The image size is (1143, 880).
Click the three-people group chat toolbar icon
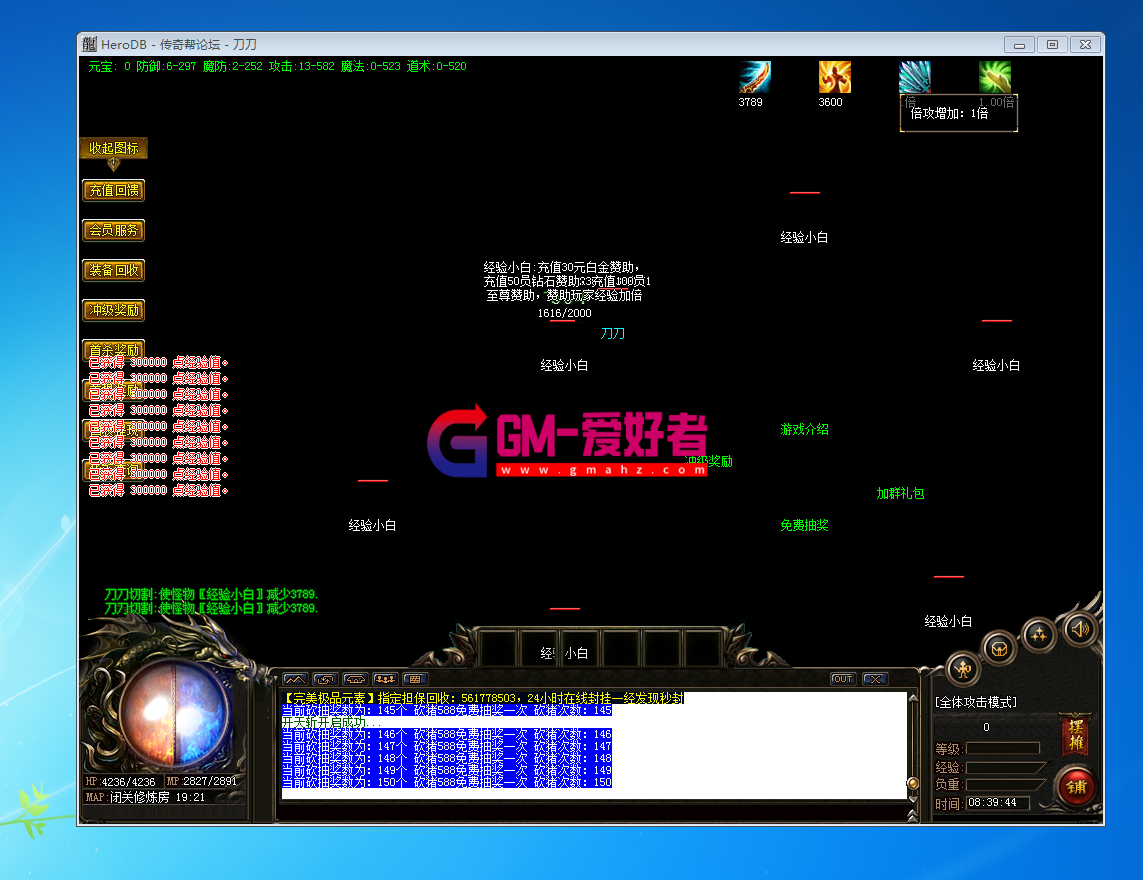tap(385, 679)
